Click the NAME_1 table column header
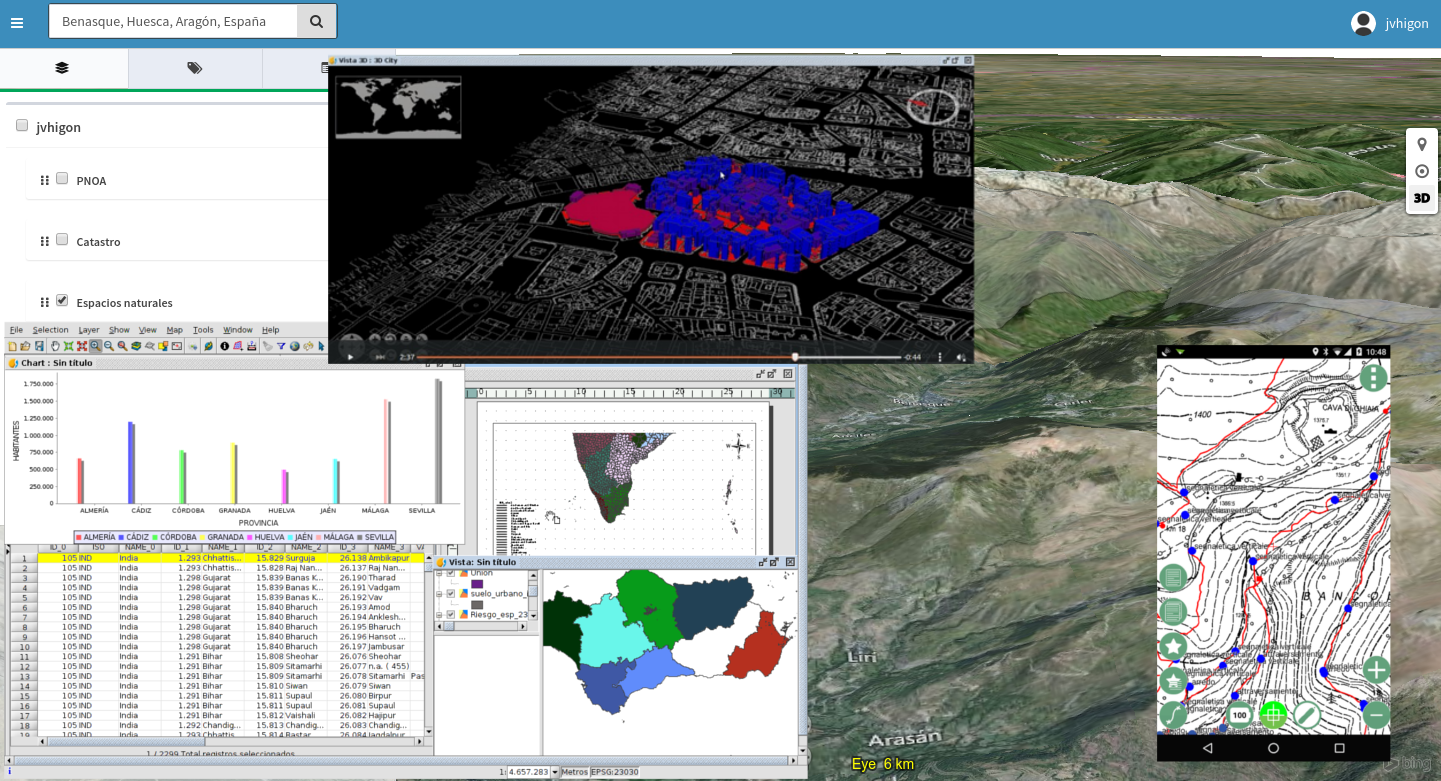 (221, 547)
